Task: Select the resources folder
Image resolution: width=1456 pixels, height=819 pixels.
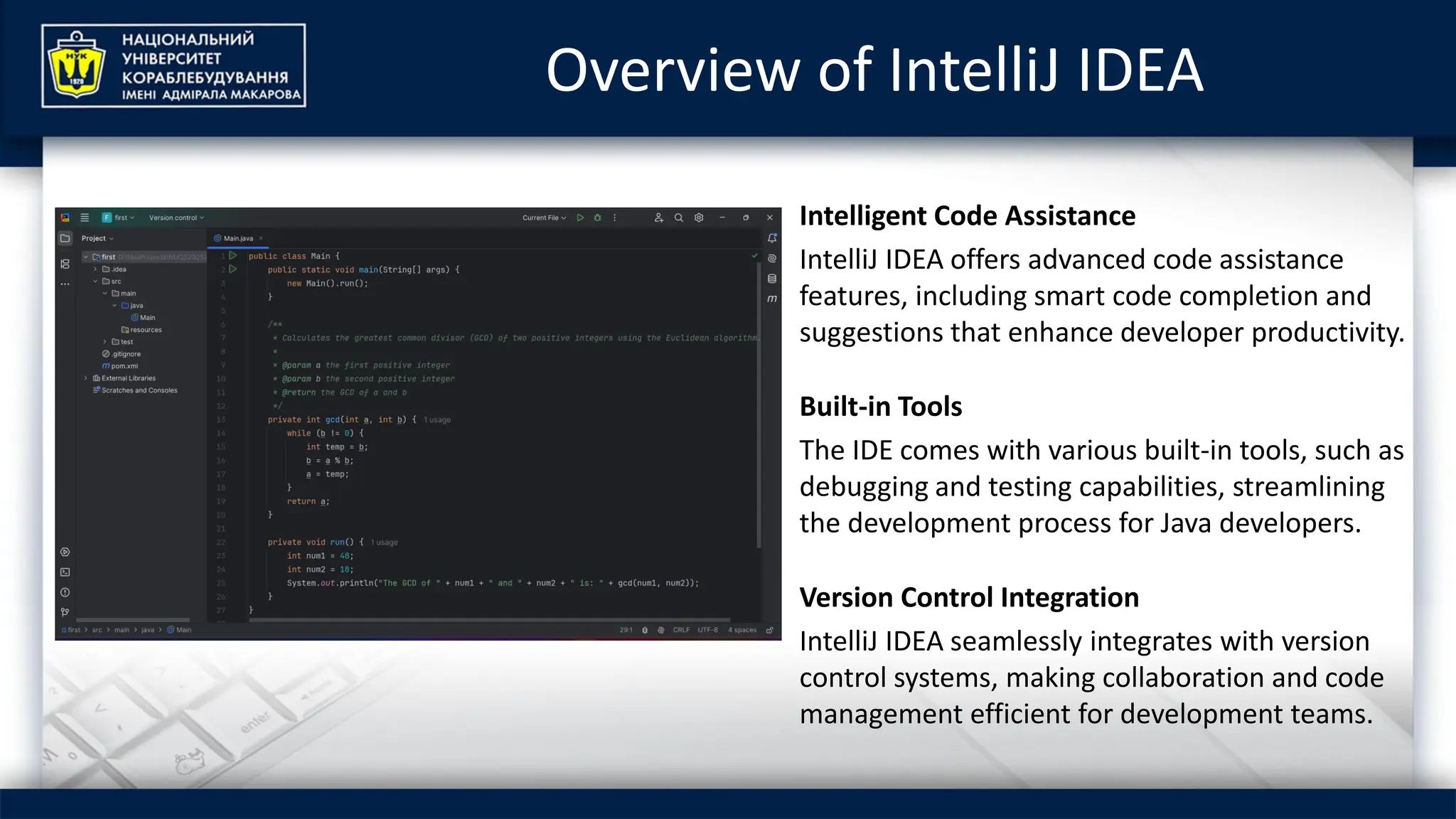Action: pyautogui.click(x=141, y=330)
